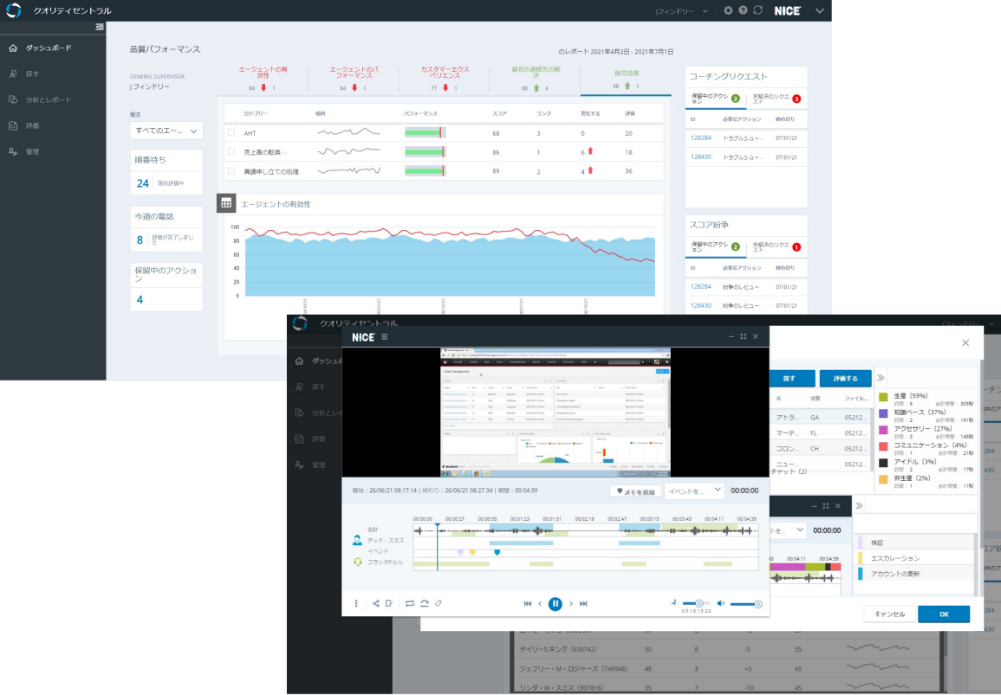This screenshot has height=695, width=1001.
Task: Expand the J.フィンドリー user dropdown
Action: point(681,10)
